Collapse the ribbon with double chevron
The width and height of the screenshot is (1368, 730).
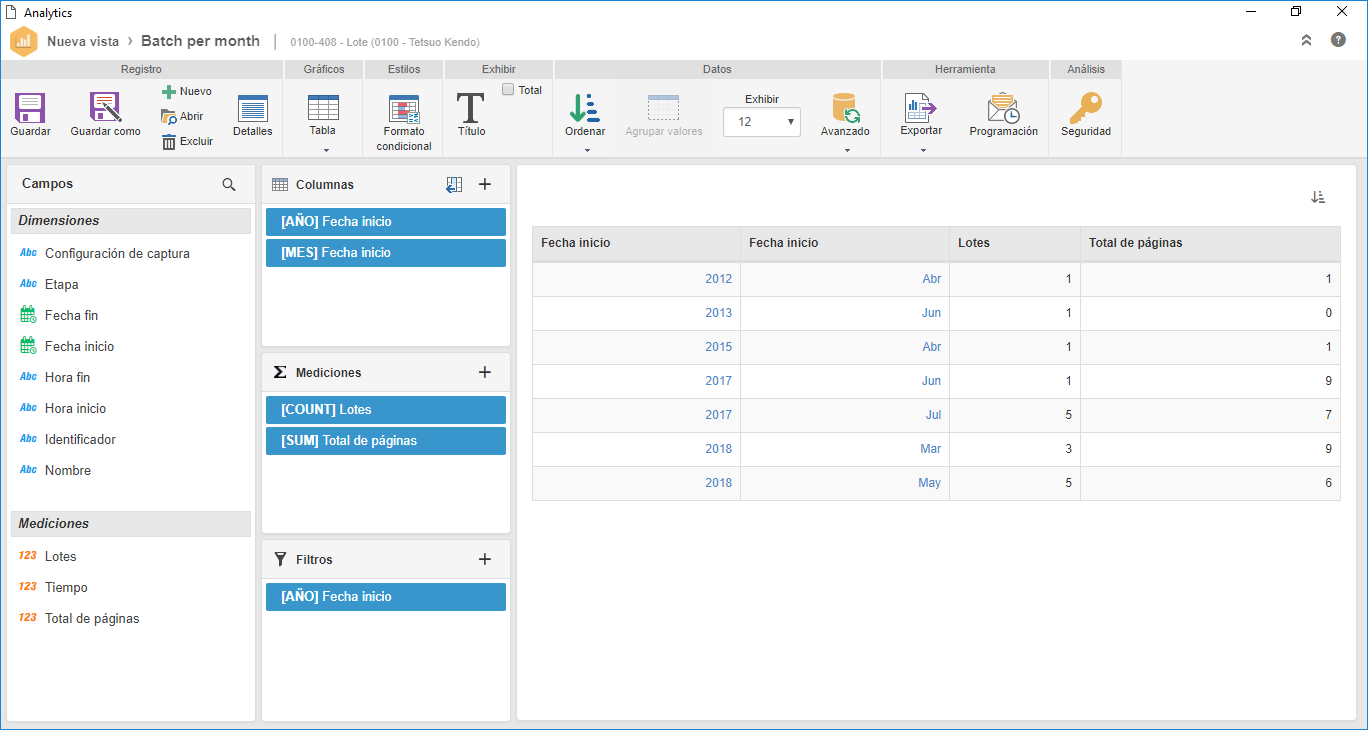coord(1306,40)
